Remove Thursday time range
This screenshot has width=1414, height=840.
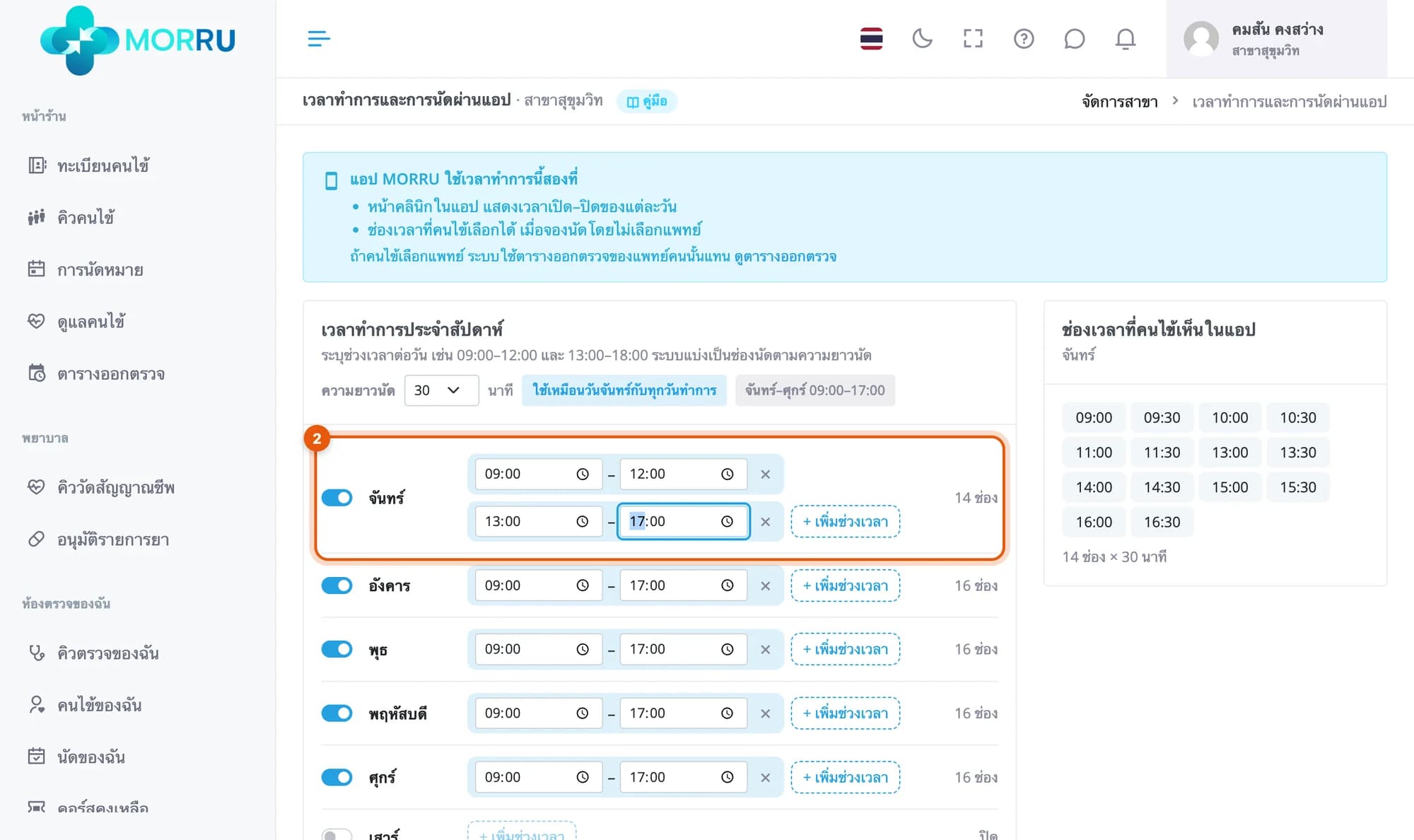tap(765, 713)
